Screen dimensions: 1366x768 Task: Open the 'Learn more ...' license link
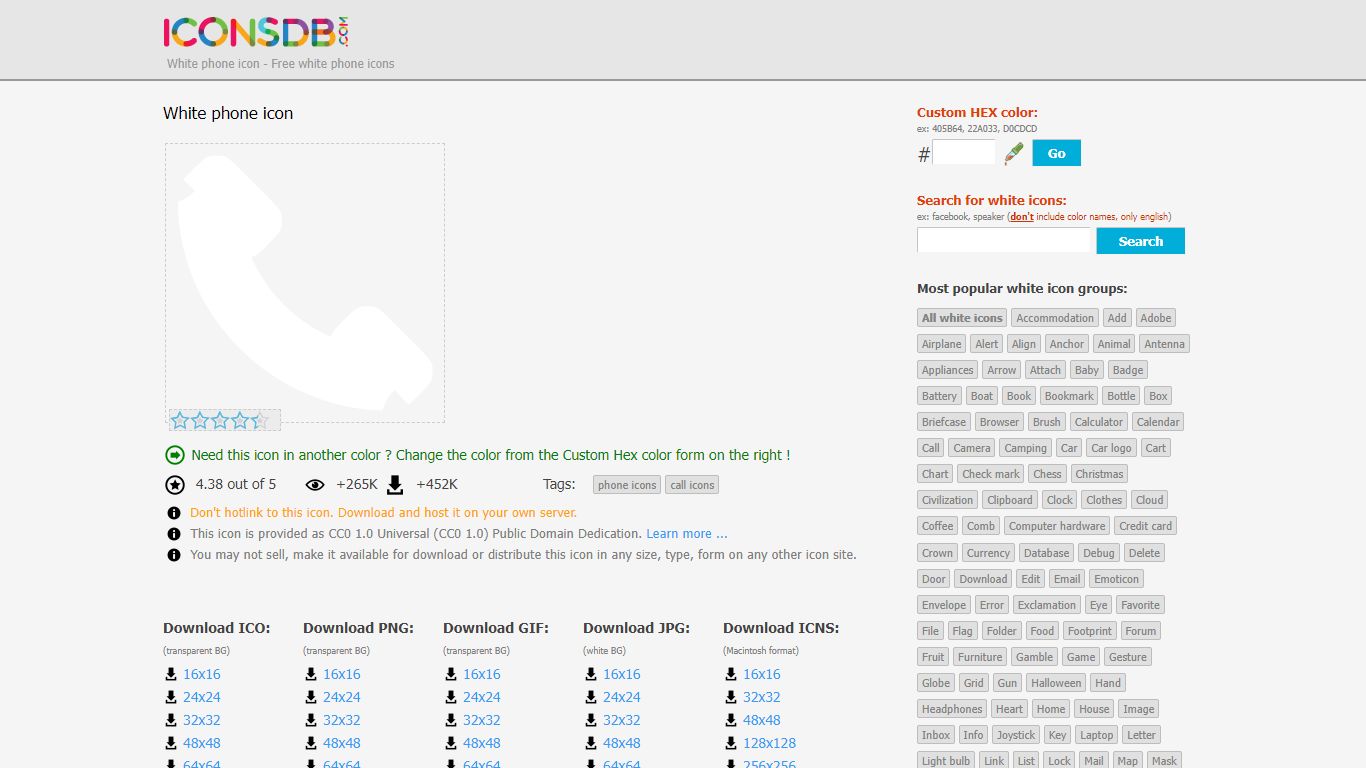[x=687, y=534]
